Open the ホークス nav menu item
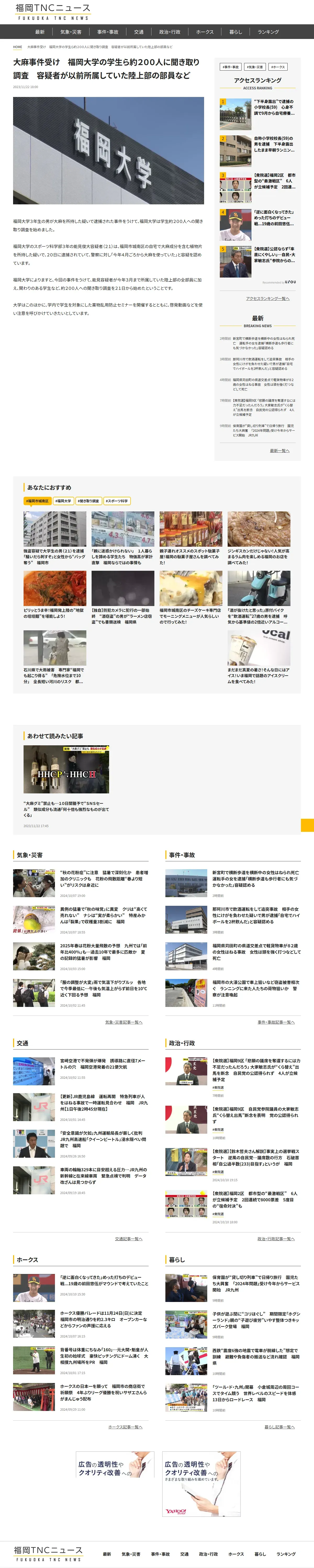This screenshot has width=314, height=1568. 205,32
